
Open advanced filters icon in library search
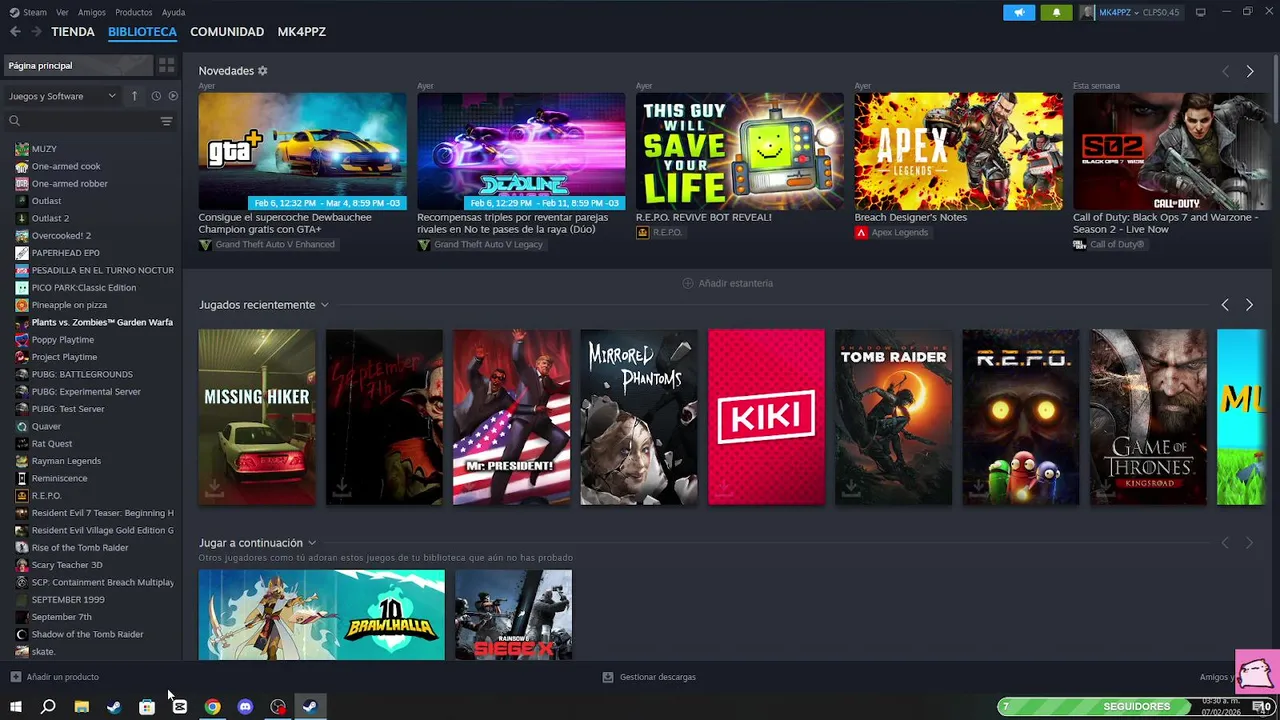(166, 121)
